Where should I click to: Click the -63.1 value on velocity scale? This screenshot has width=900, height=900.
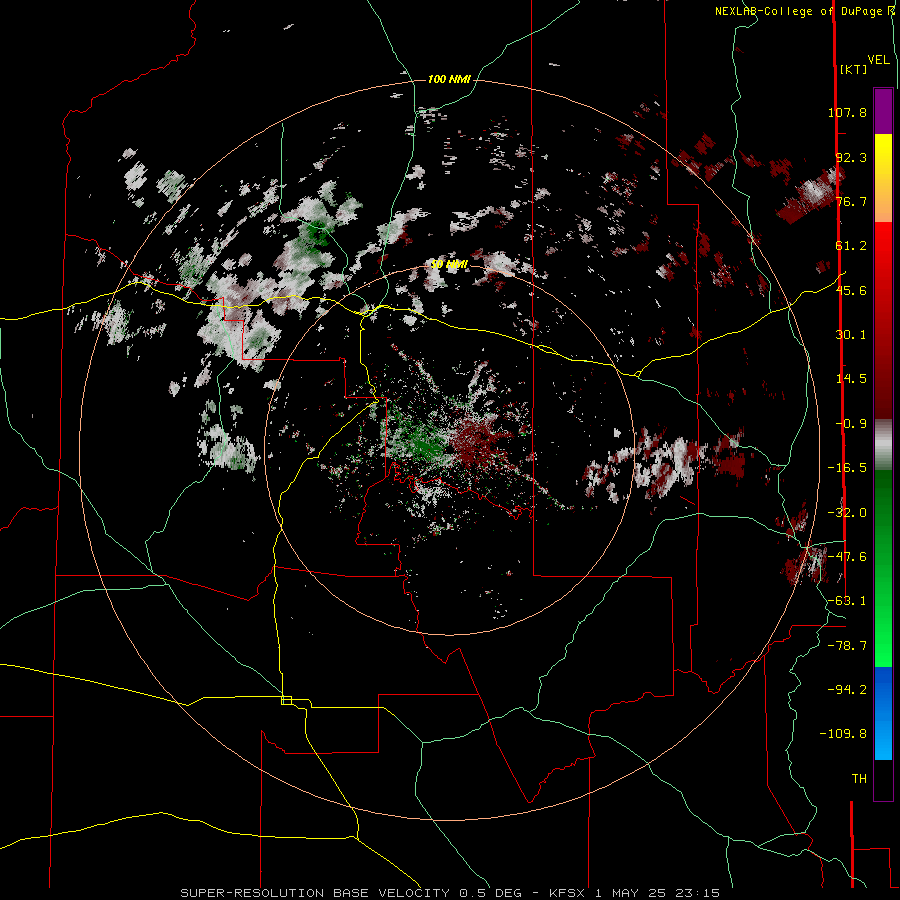point(847,601)
